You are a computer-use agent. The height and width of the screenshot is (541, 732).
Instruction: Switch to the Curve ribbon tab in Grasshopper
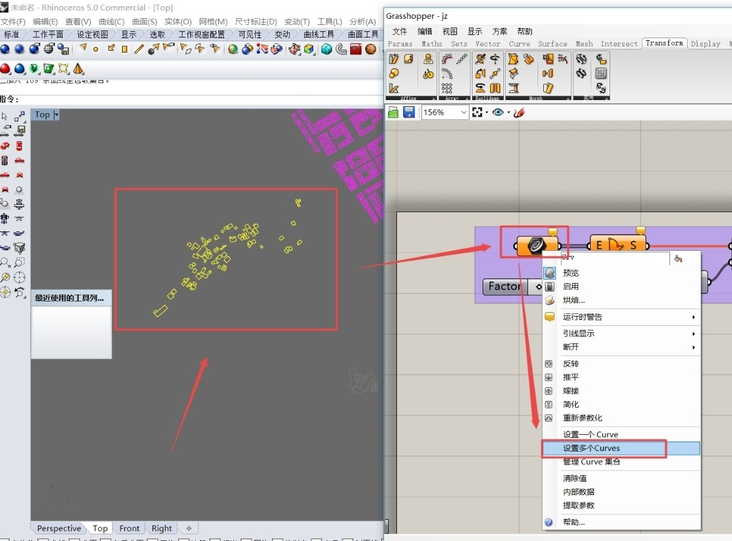coord(519,43)
